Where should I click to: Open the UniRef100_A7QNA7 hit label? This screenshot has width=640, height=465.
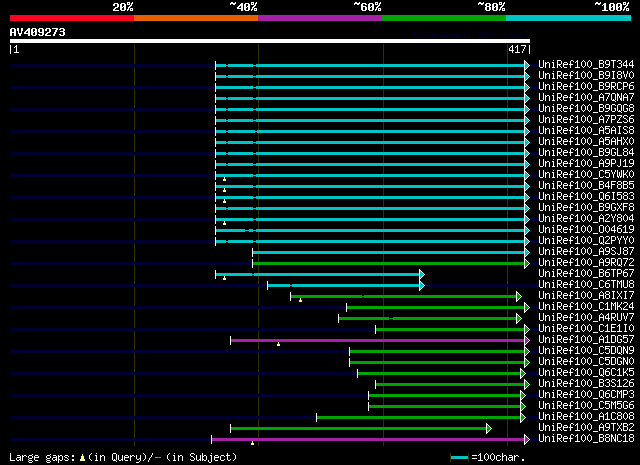(x=586, y=98)
